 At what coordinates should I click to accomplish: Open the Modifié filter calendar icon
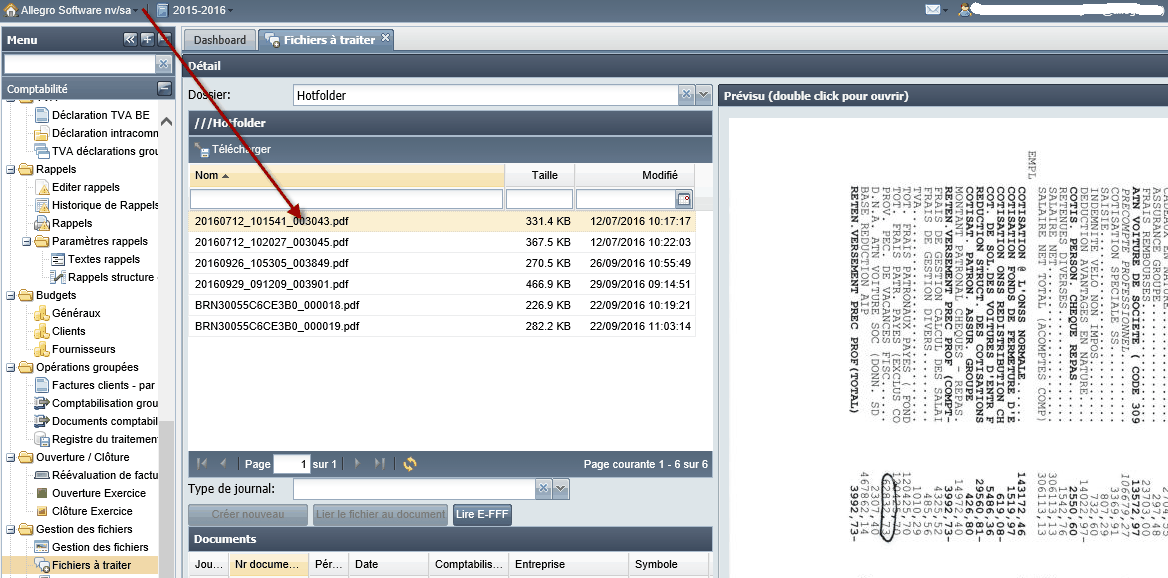click(x=683, y=199)
